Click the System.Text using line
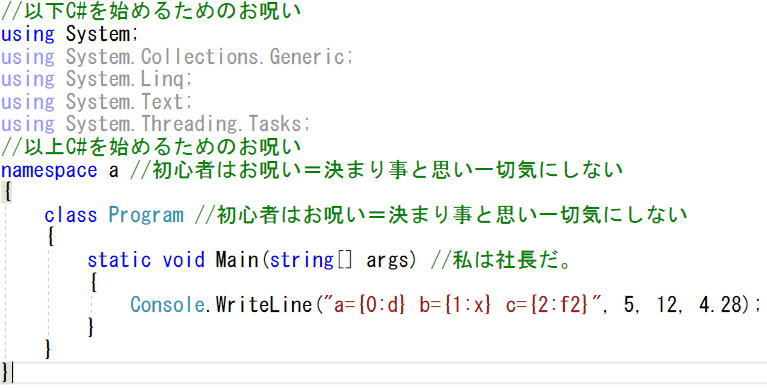 pos(96,101)
